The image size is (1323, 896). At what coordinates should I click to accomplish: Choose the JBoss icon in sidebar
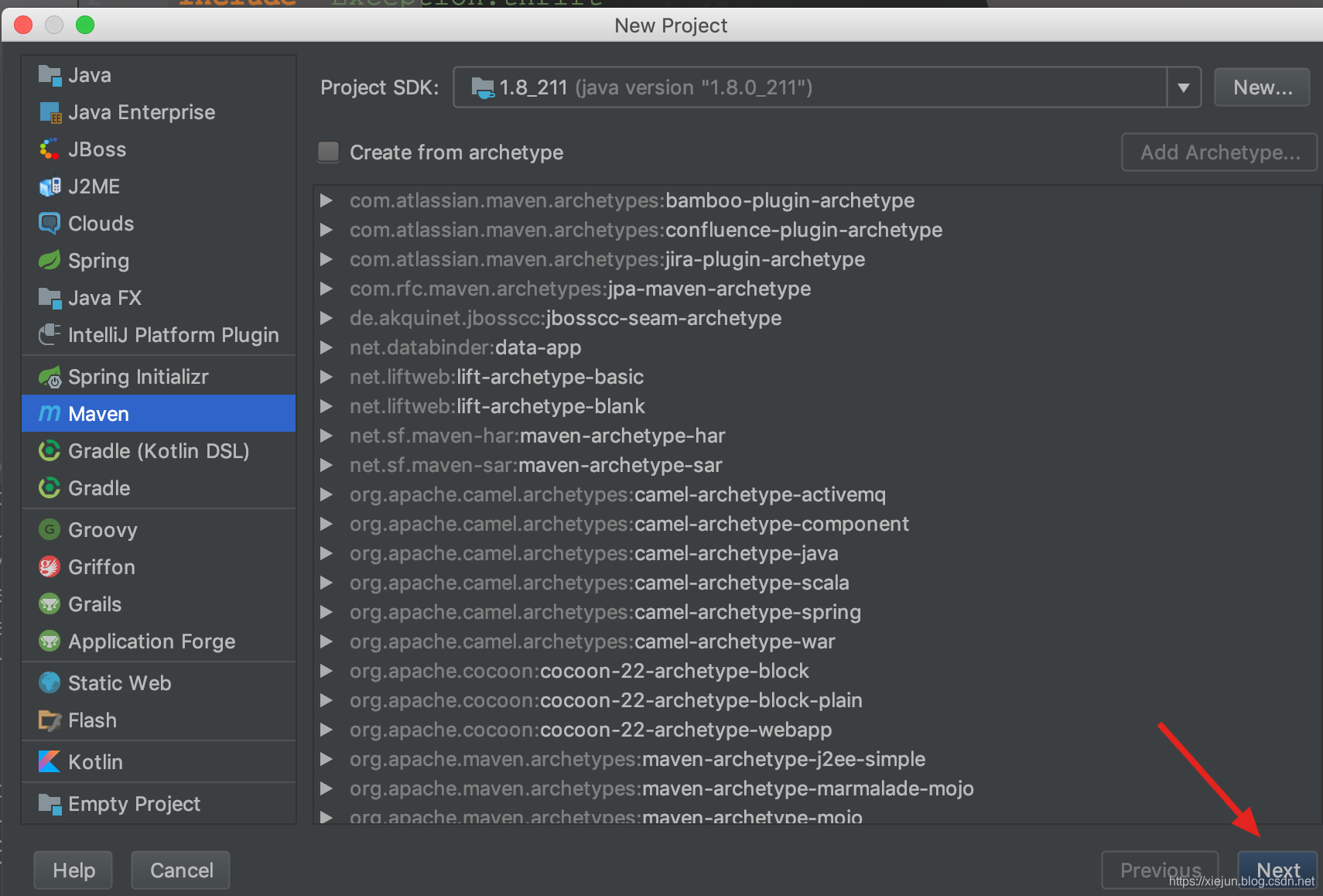50,149
